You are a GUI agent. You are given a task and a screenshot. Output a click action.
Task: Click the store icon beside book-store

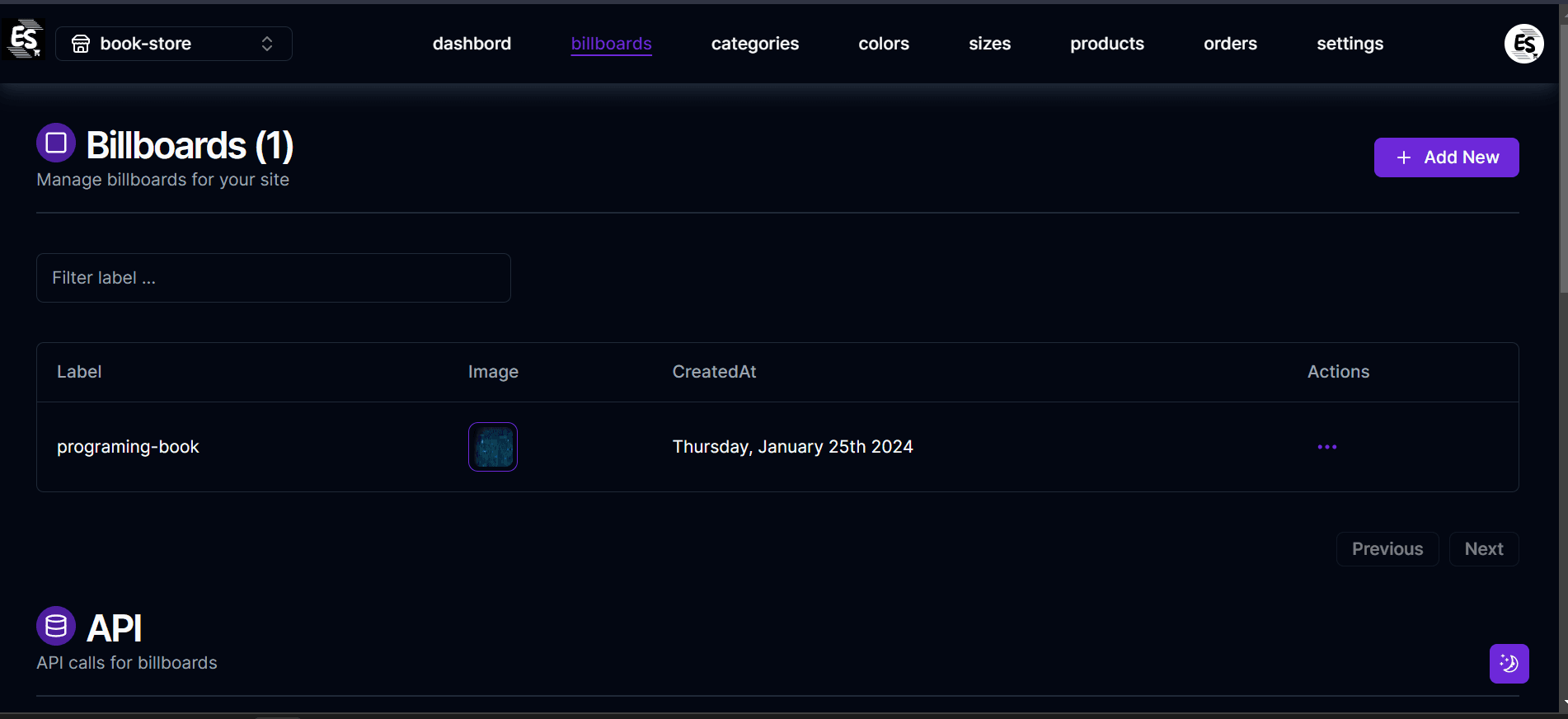(81, 44)
